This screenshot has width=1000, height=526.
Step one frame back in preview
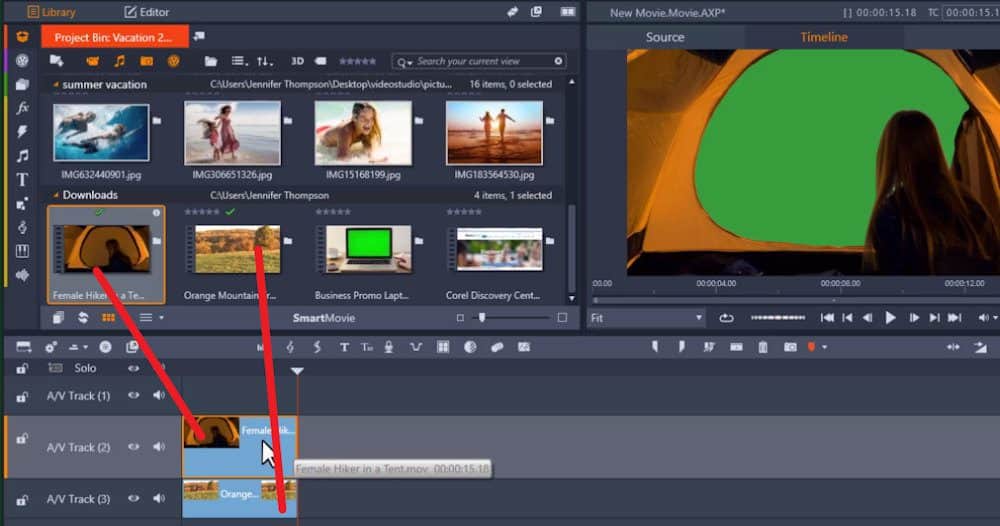pos(867,318)
